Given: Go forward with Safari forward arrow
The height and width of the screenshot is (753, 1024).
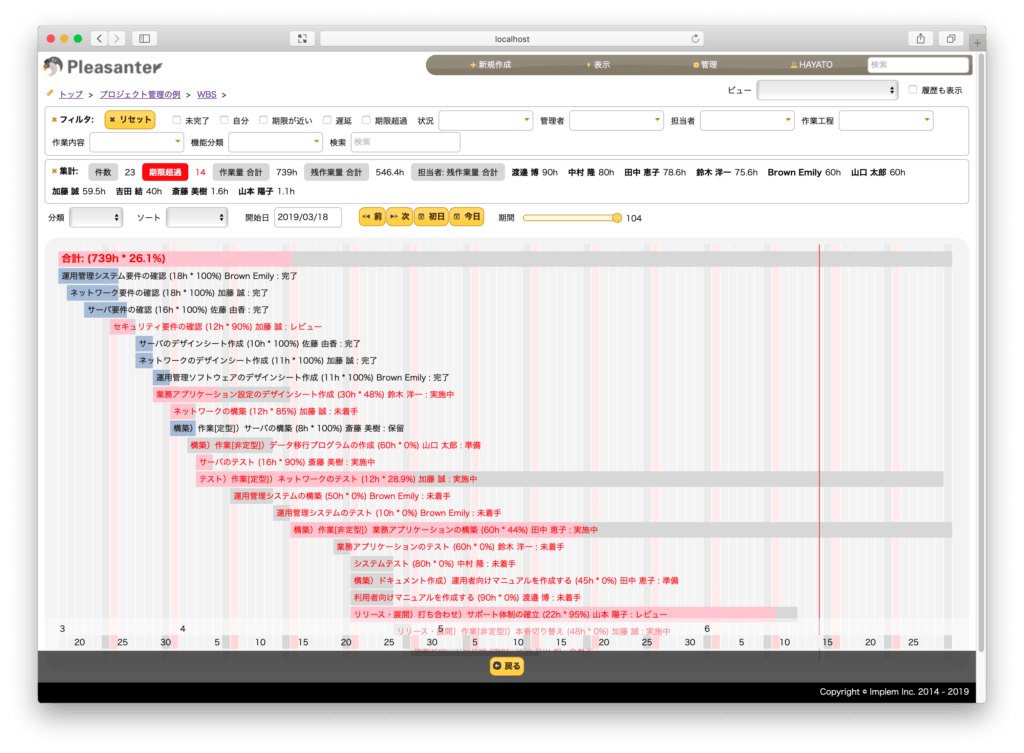Looking at the screenshot, I should tap(117, 39).
